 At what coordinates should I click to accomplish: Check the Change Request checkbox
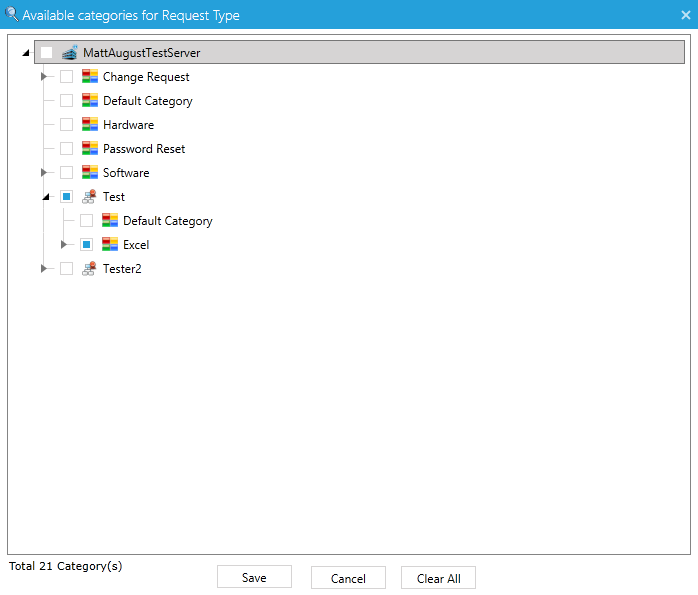click(x=66, y=77)
